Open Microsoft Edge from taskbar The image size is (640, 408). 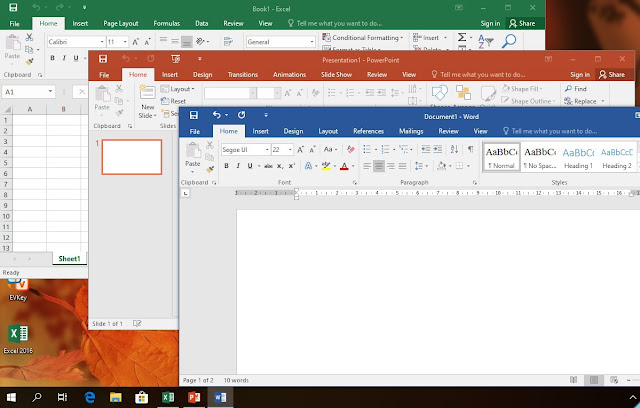tap(90, 397)
